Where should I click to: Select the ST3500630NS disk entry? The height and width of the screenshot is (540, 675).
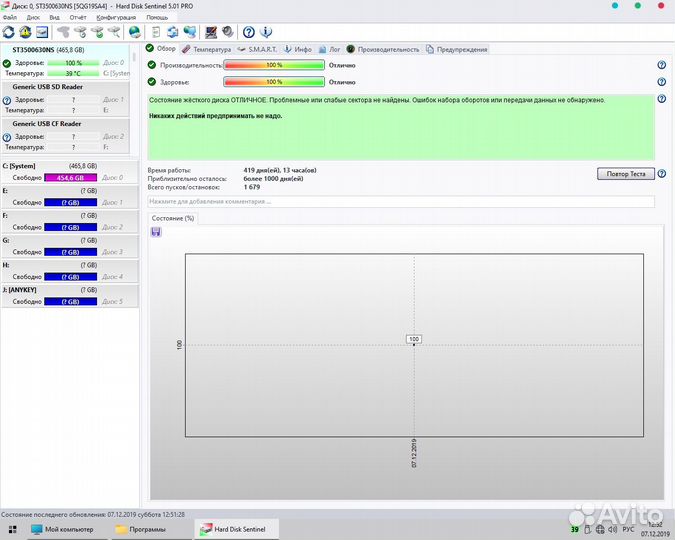click(x=65, y=61)
